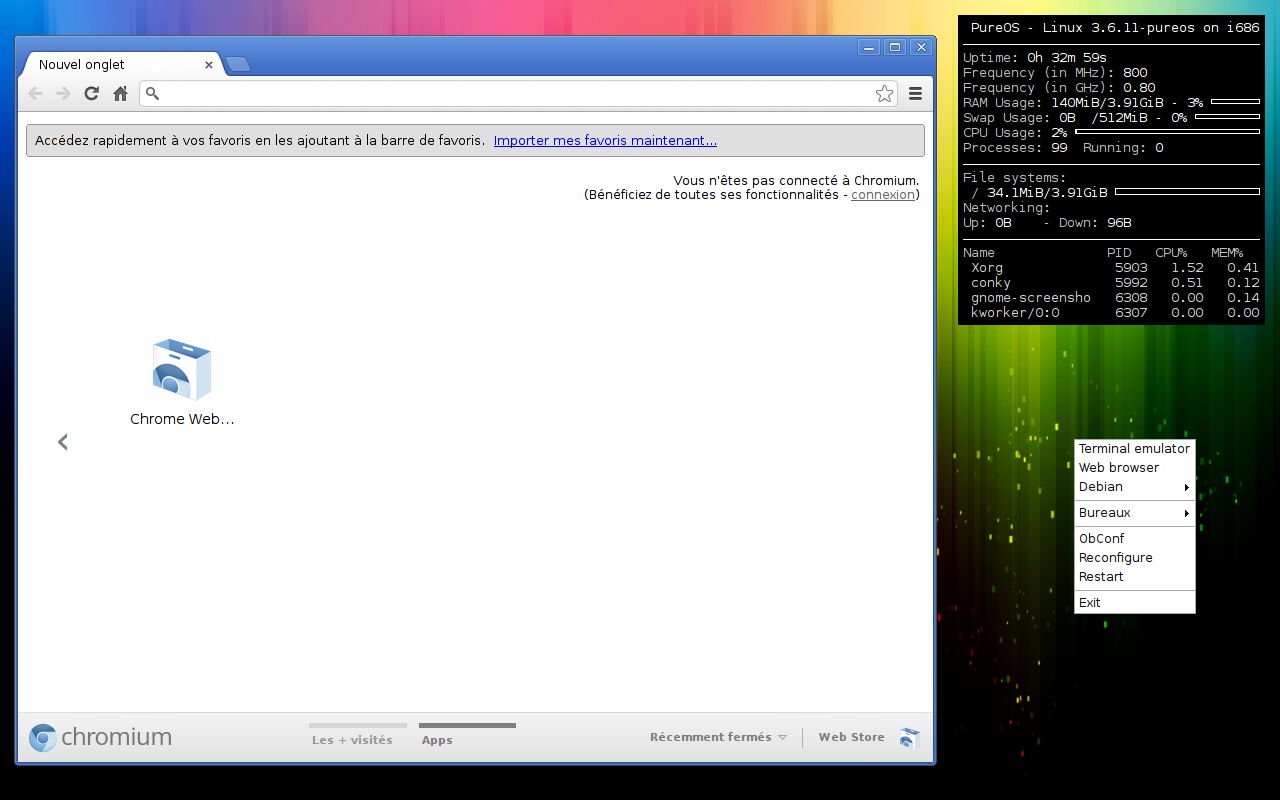Open the Chromium hamburger menu
Screen dimensions: 1280x800
pyautogui.click(x=915, y=93)
